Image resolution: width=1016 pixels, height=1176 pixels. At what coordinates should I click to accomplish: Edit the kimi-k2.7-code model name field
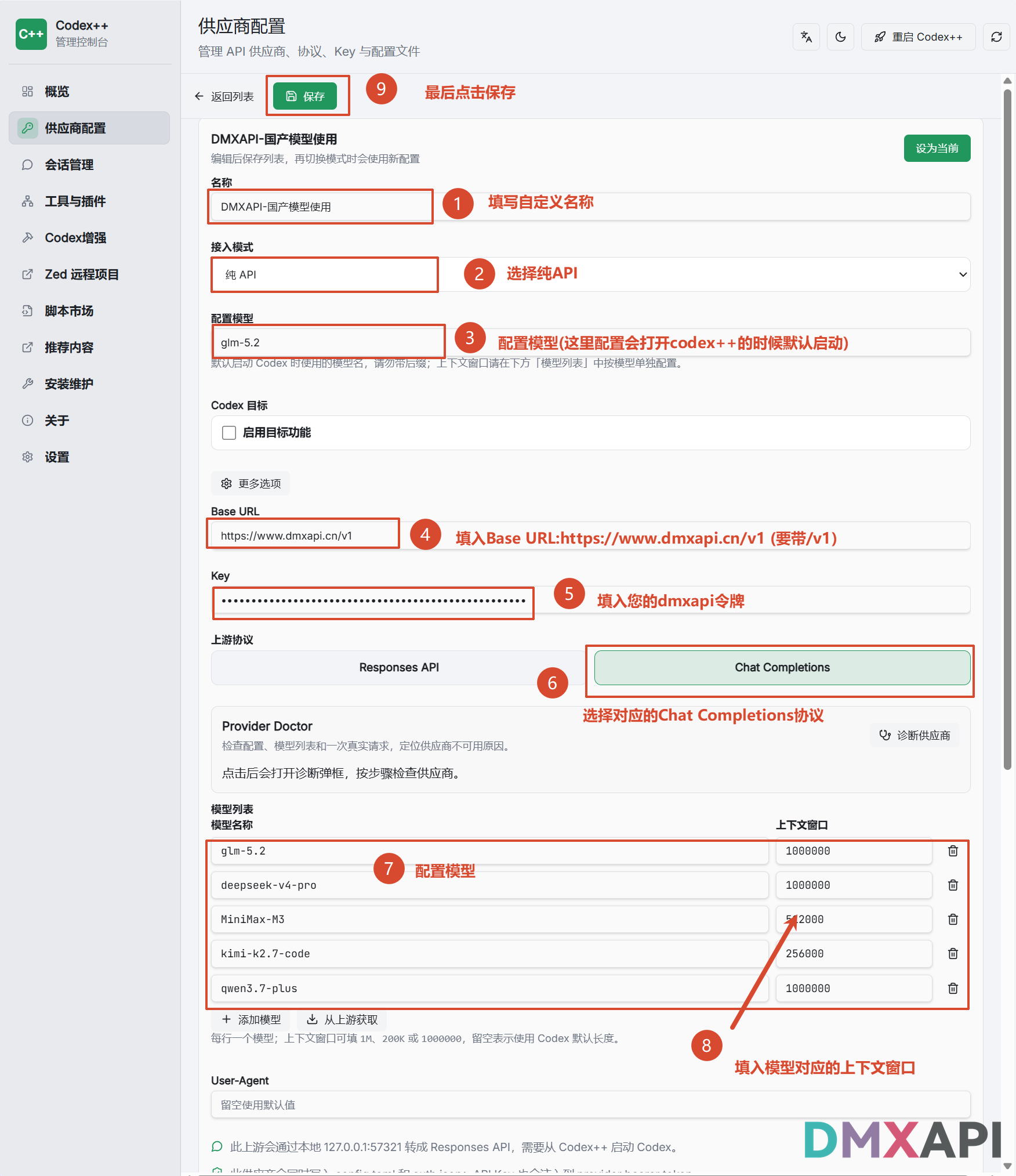coord(489,954)
